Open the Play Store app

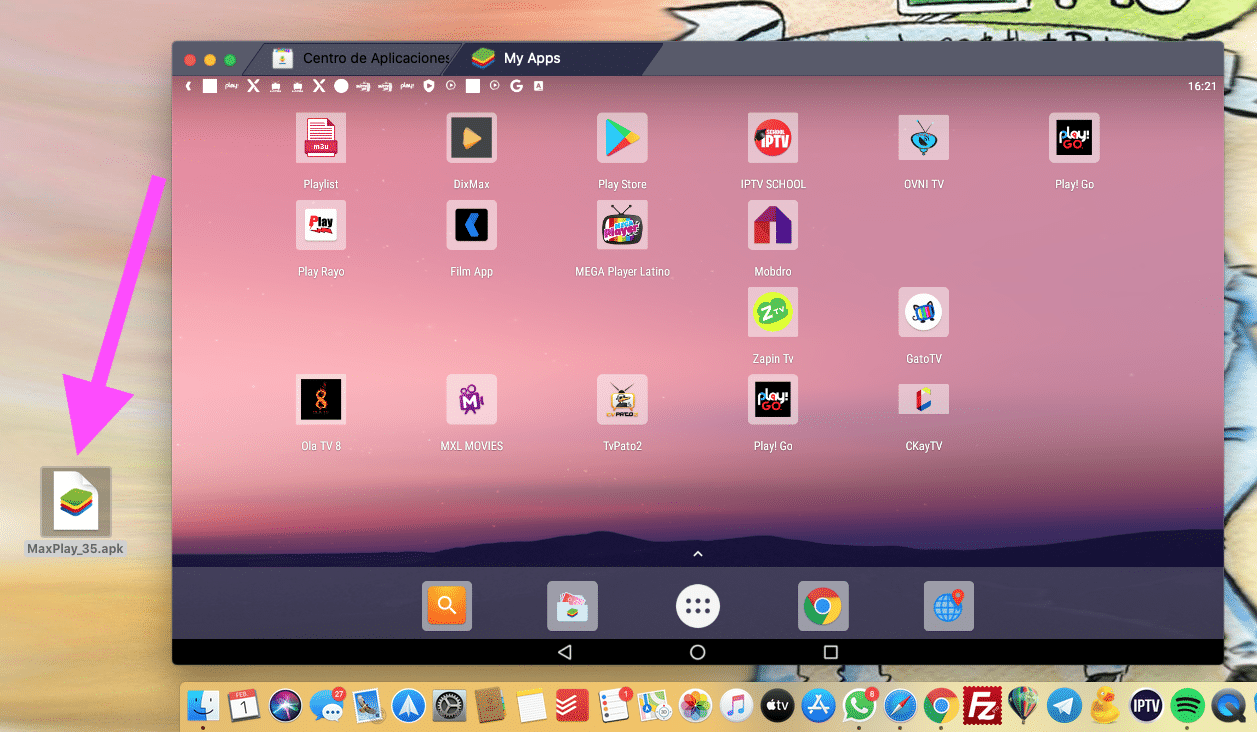pos(622,137)
